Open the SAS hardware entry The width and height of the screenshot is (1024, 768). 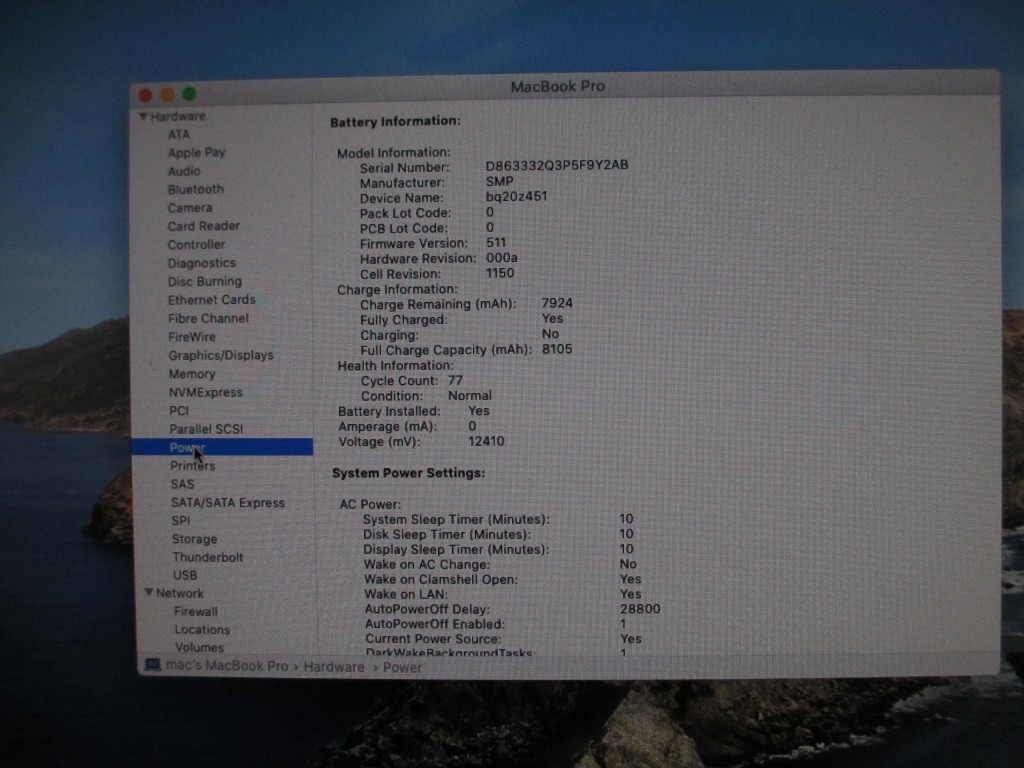pos(182,484)
